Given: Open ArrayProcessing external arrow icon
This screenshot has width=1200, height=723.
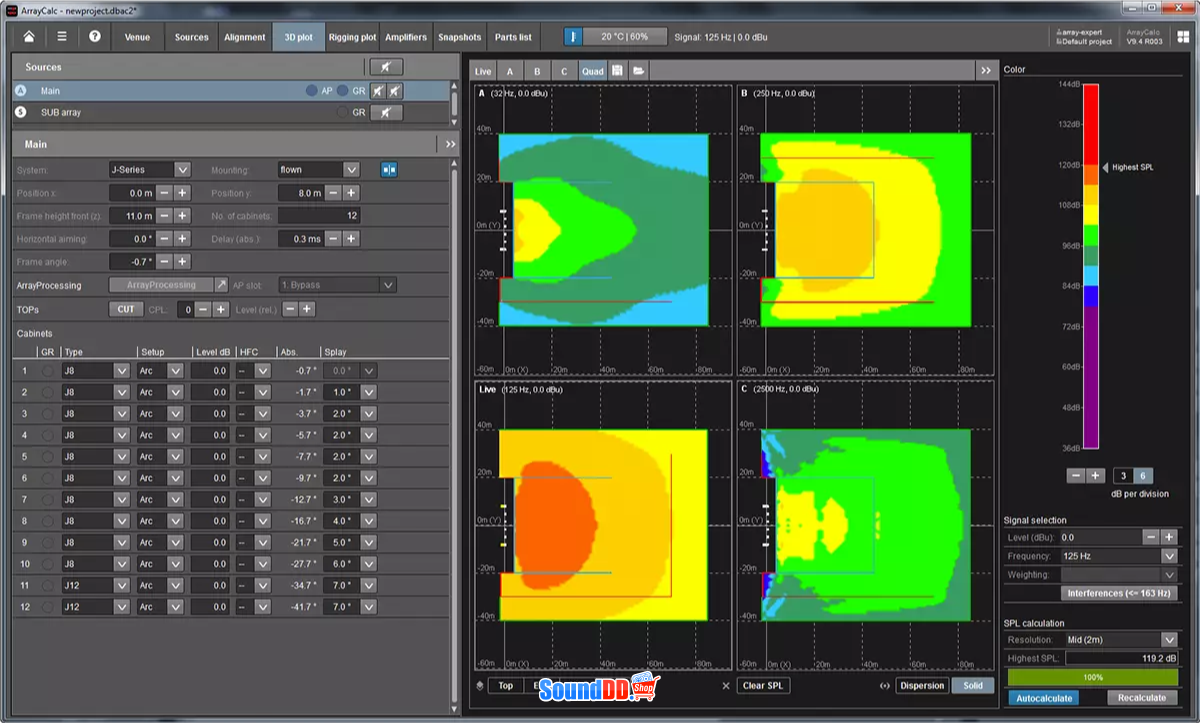Looking at the screenshot, I should click(222, 285).
